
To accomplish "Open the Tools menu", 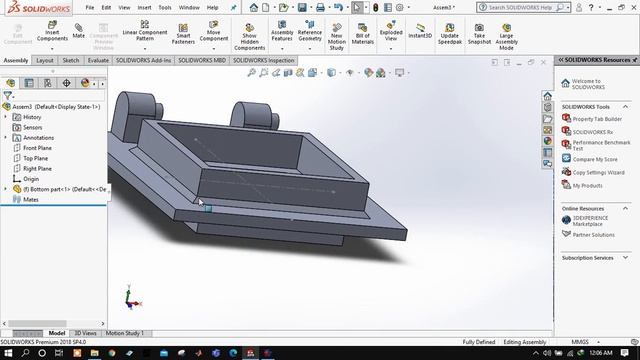I will 165,7.
